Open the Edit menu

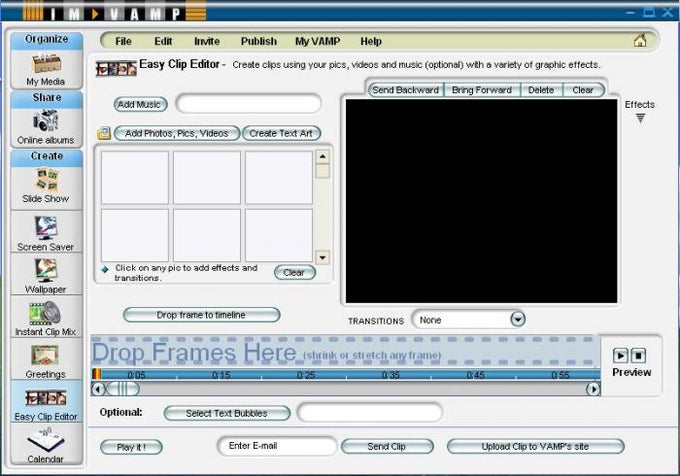[x=163, y=41]
